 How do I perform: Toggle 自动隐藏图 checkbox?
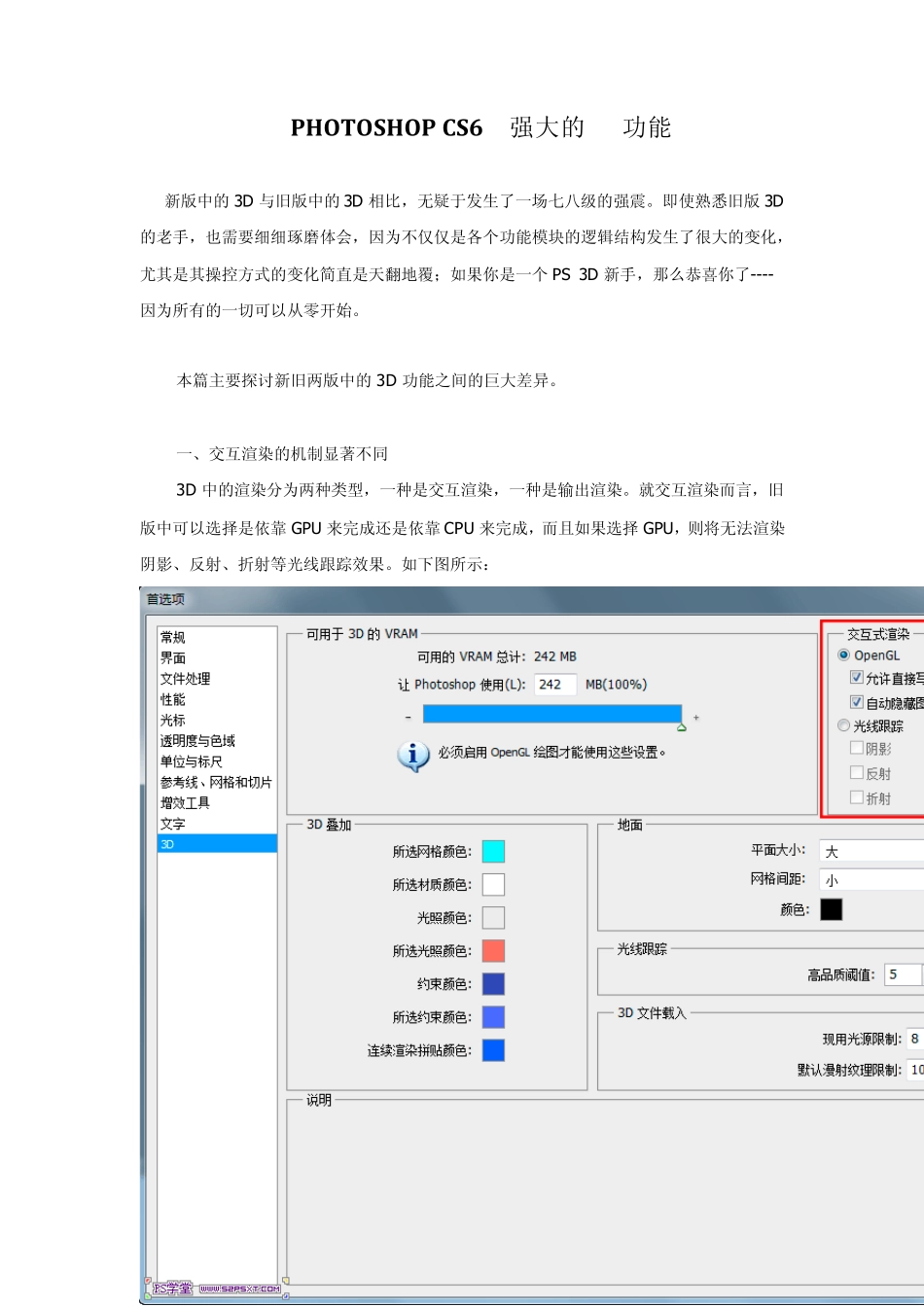[857, 702]
